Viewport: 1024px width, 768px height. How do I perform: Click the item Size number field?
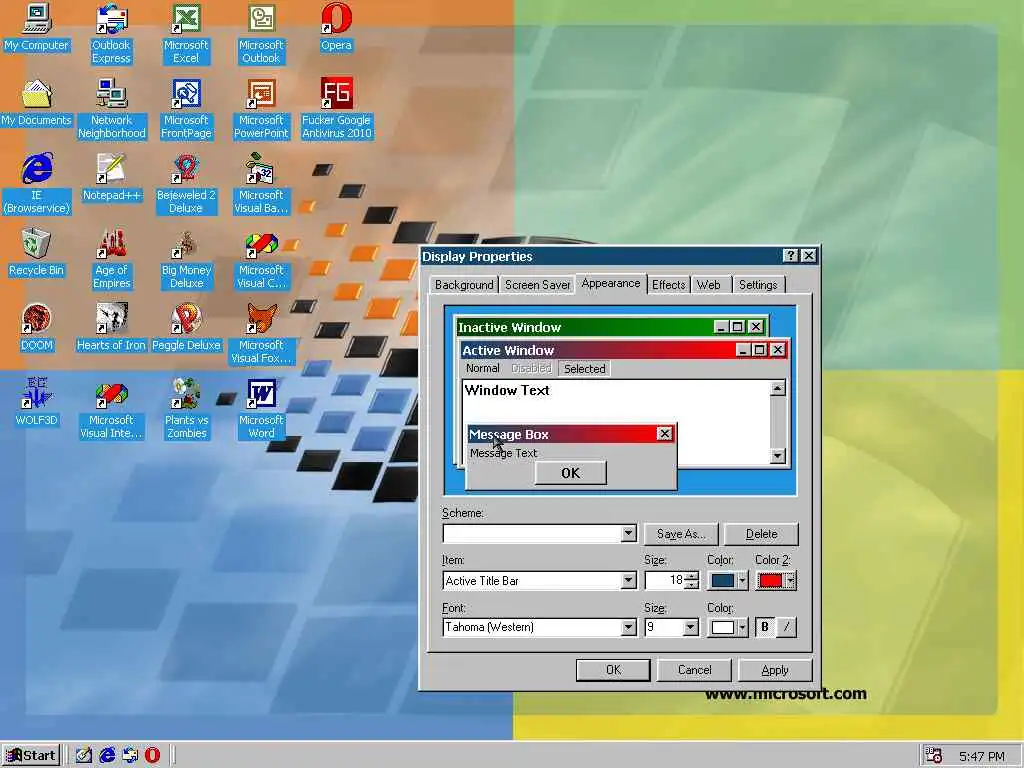(x=665, y=581)
